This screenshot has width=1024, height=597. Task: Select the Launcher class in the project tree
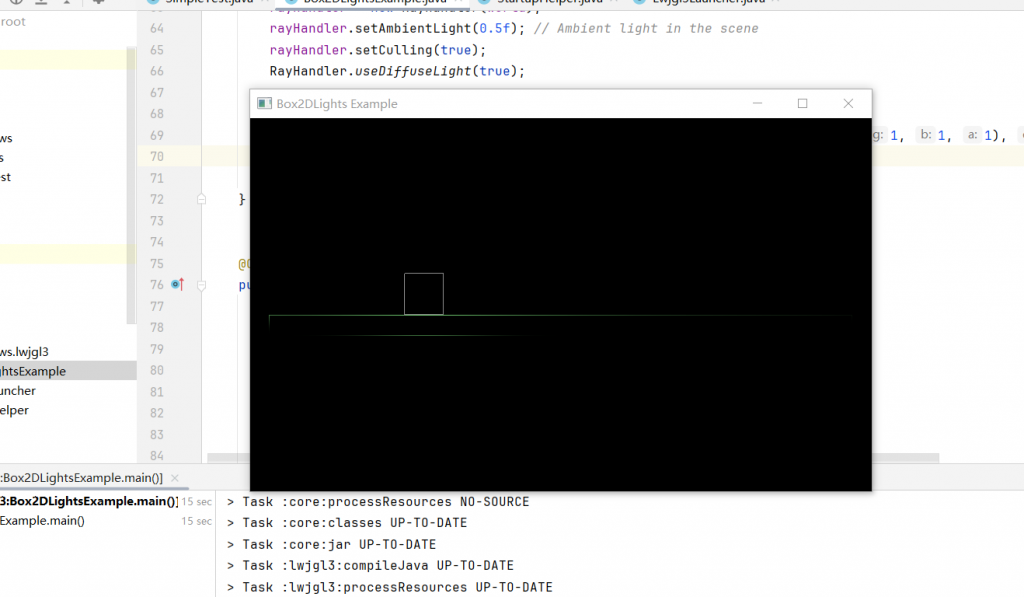click(x=18, y=391)
